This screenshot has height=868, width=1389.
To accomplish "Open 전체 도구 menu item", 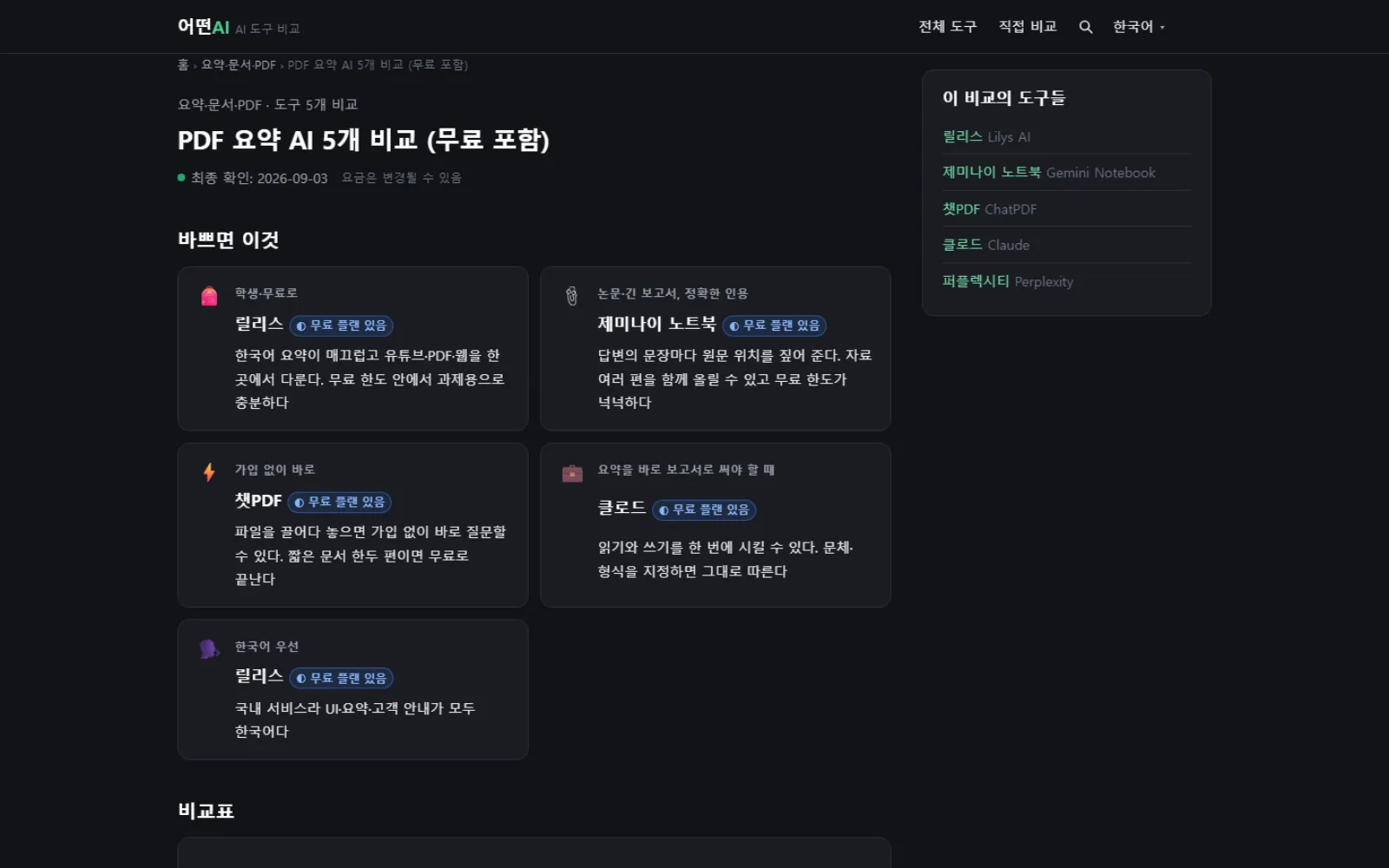I will click(947, 27).
